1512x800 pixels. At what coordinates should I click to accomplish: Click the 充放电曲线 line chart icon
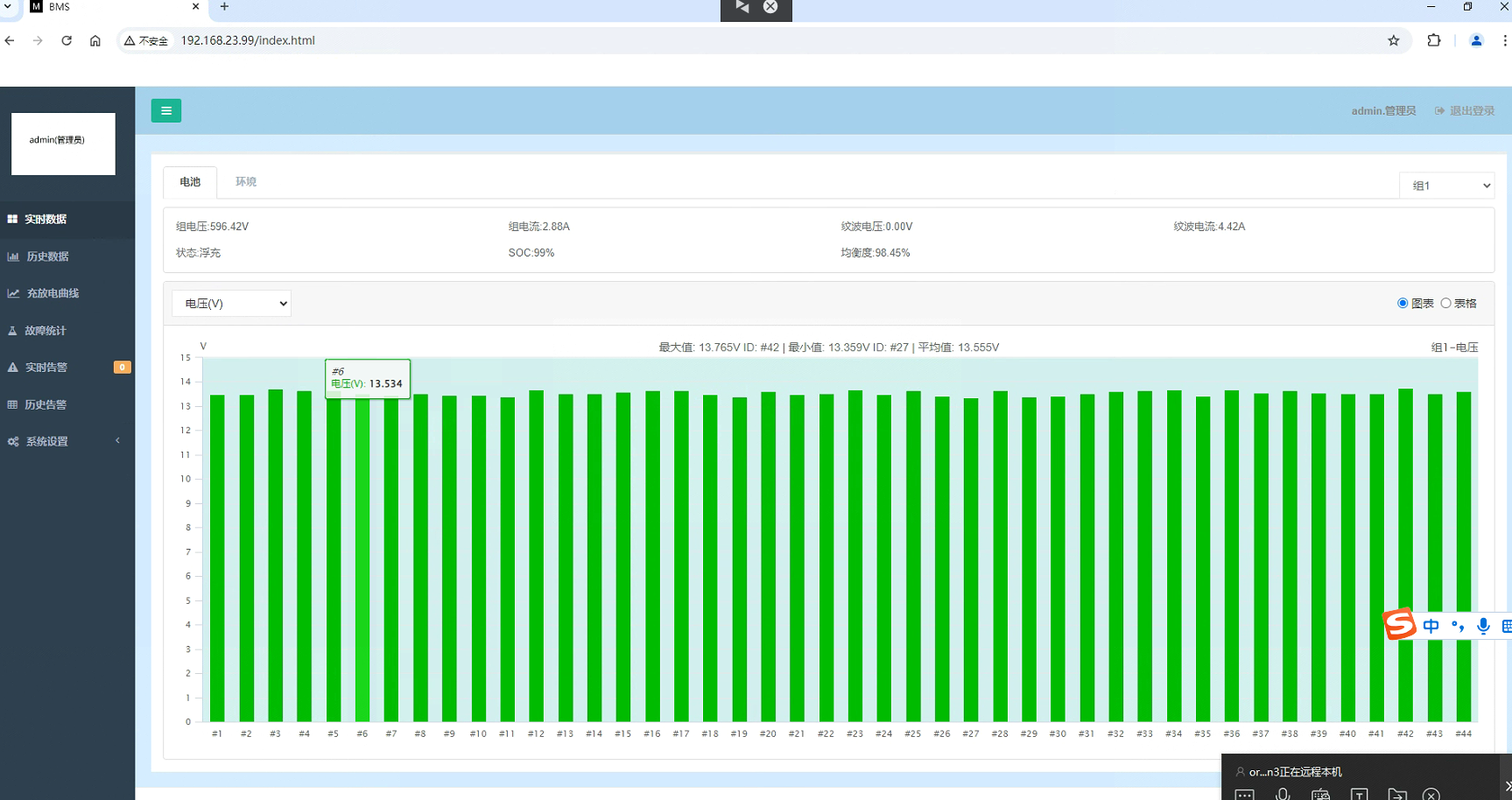(13, 293)
